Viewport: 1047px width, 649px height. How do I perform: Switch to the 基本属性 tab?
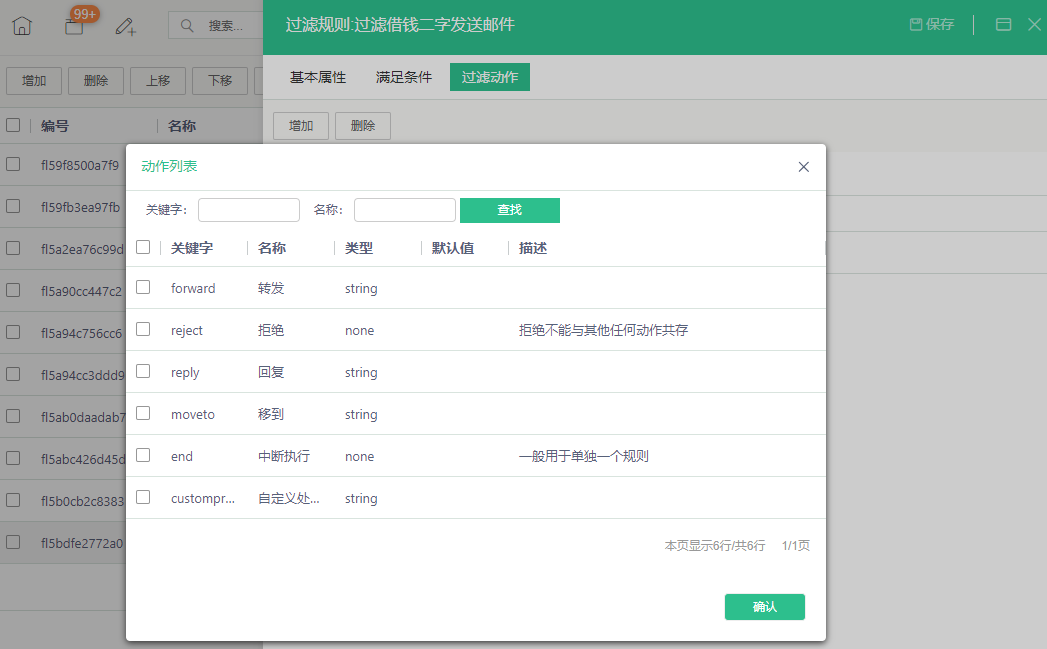point(318,77)
